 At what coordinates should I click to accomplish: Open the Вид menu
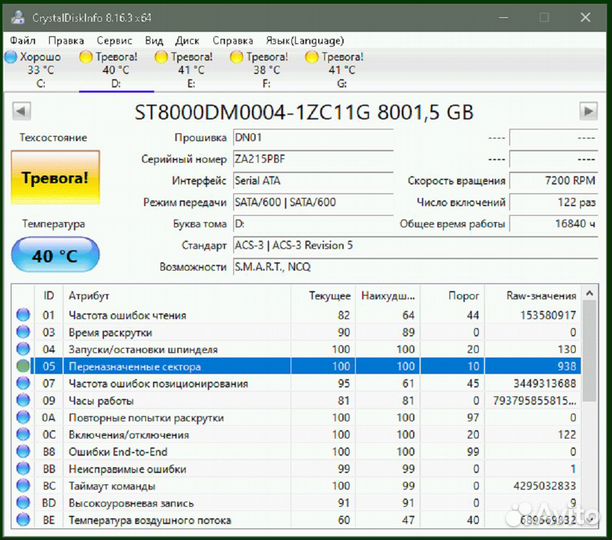coord(154,41)
